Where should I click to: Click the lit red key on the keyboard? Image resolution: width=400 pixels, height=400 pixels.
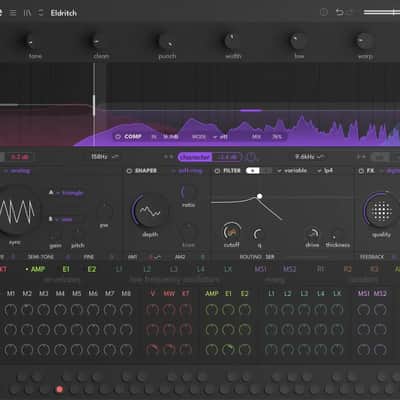coord(60,389)
